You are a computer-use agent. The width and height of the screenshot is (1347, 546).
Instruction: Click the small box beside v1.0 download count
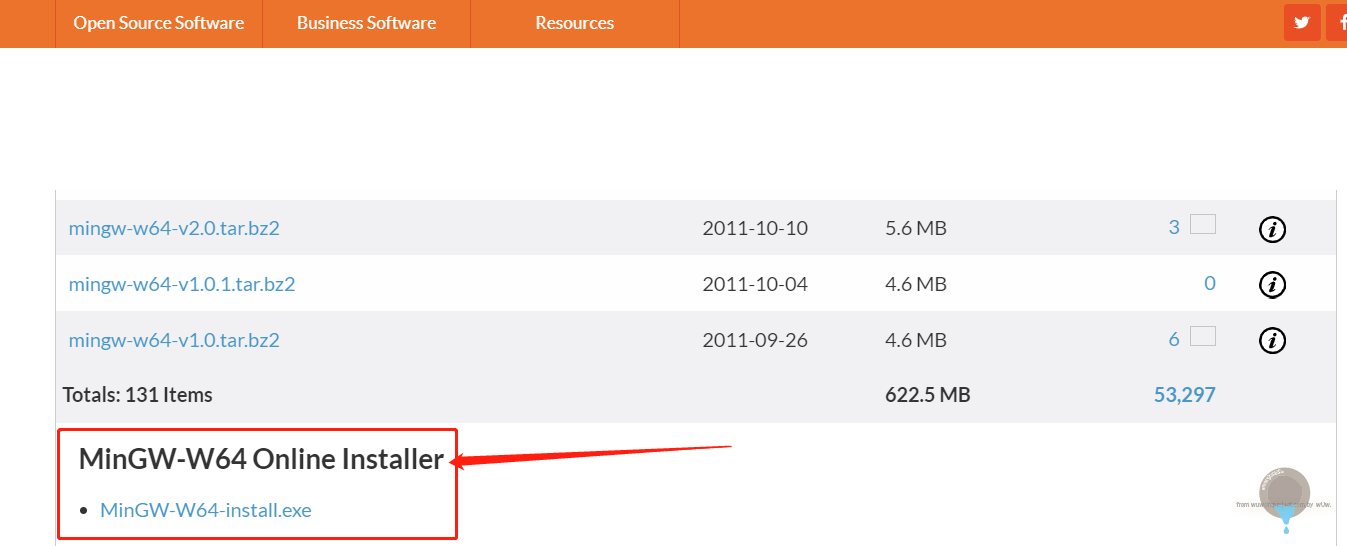click(1203, 337)
